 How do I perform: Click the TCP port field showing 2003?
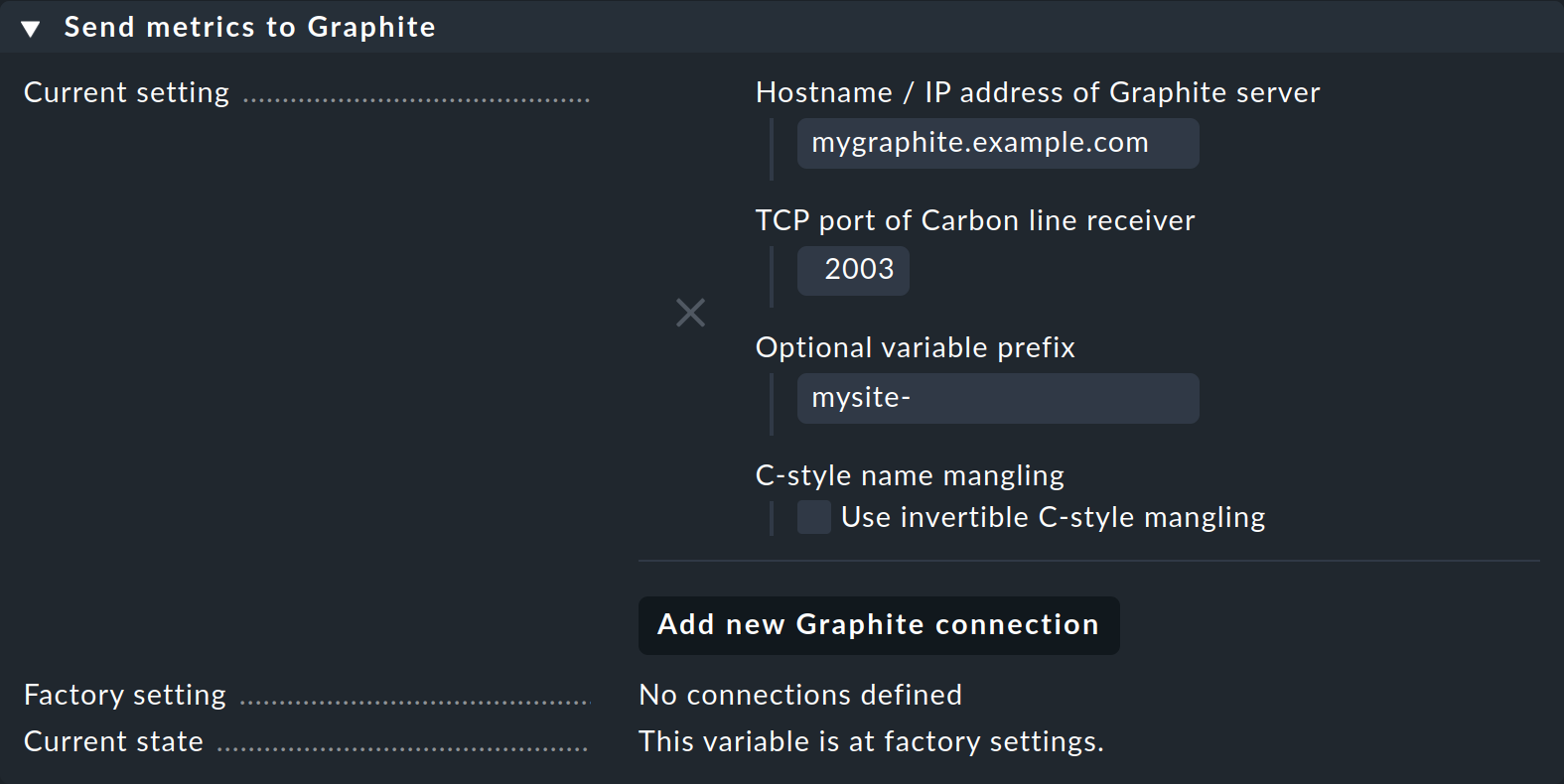[x=853, y=271]
